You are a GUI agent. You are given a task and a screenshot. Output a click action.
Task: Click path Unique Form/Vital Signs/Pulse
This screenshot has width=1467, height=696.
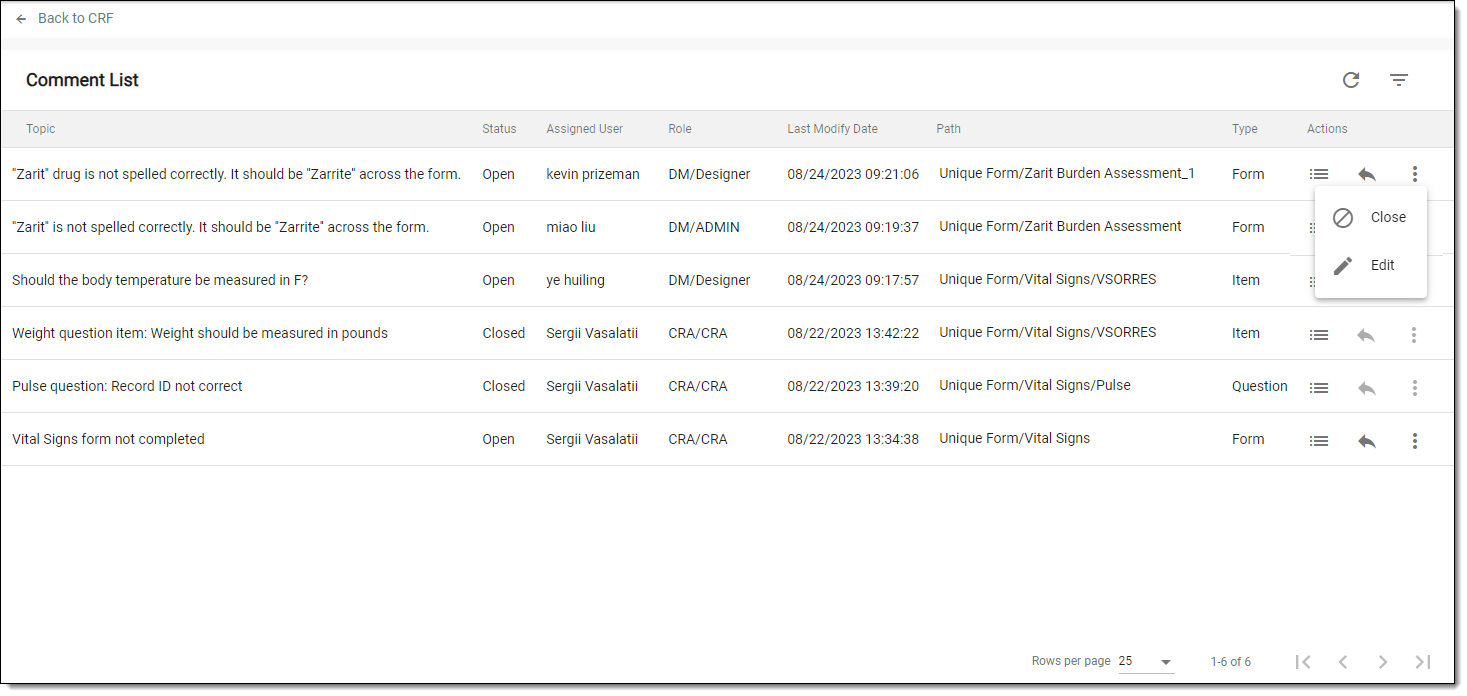[1035, 385]
